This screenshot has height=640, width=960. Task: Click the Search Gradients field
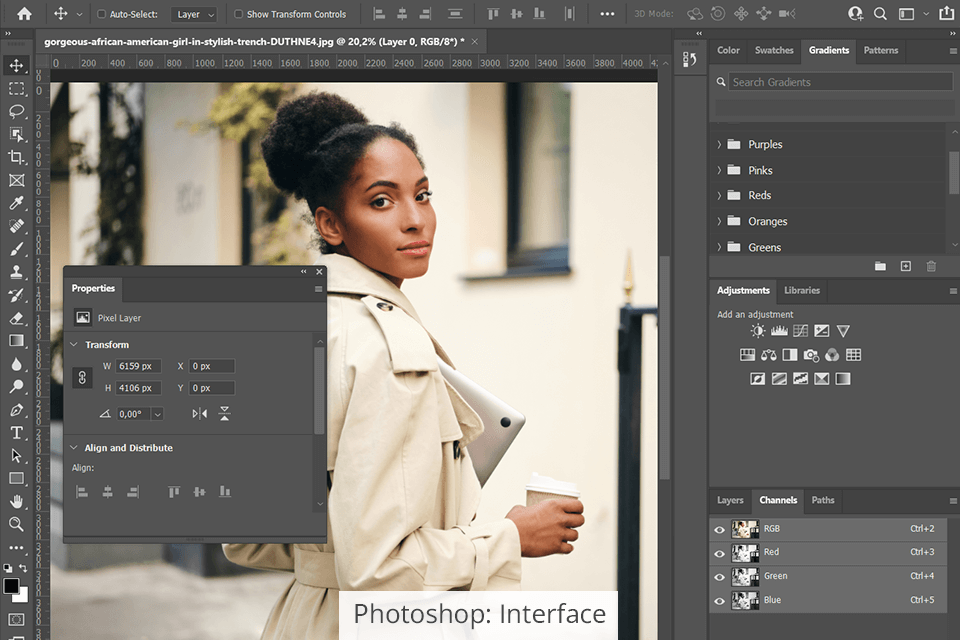(840, 82)
